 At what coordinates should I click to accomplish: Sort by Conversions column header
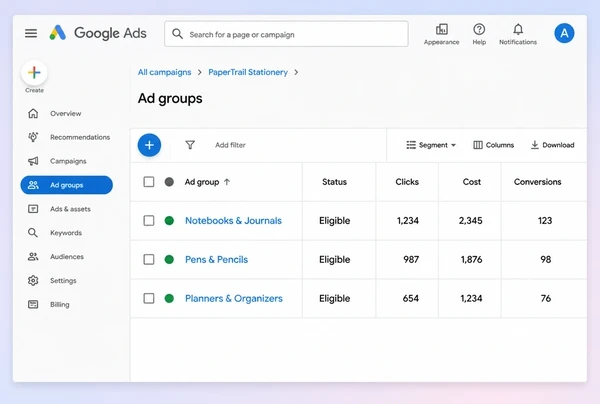pyautogui.click(x=538, y=182)
